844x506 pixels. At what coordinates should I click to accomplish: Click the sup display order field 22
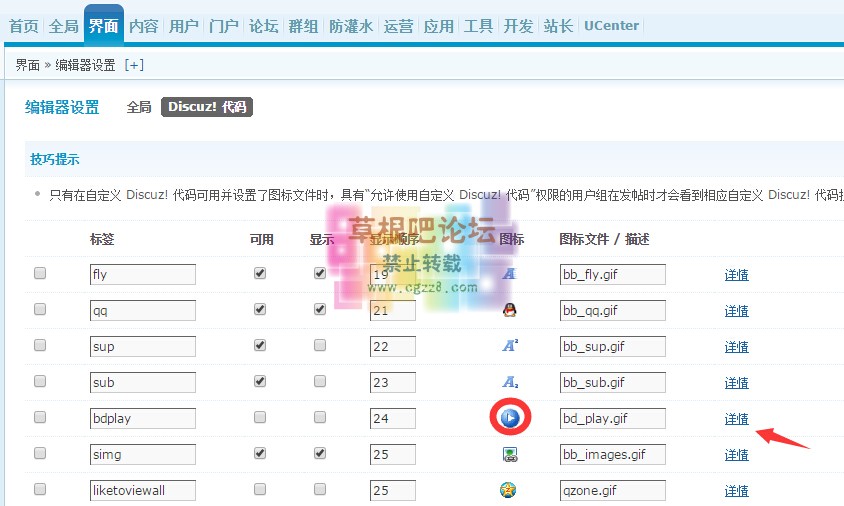(x=393, y=346)
